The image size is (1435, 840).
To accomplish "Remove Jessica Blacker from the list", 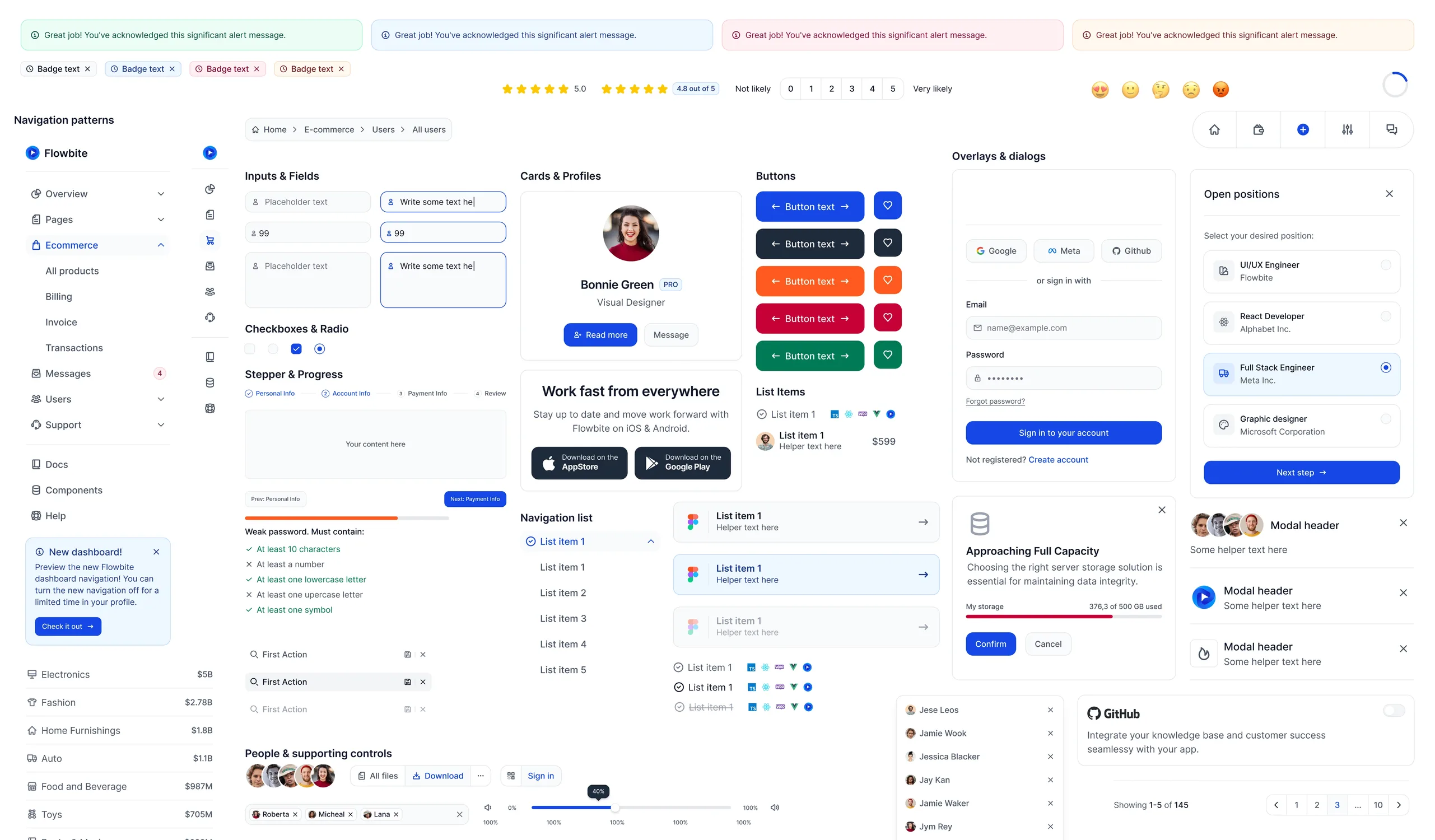I will (x=1051, y=757).
